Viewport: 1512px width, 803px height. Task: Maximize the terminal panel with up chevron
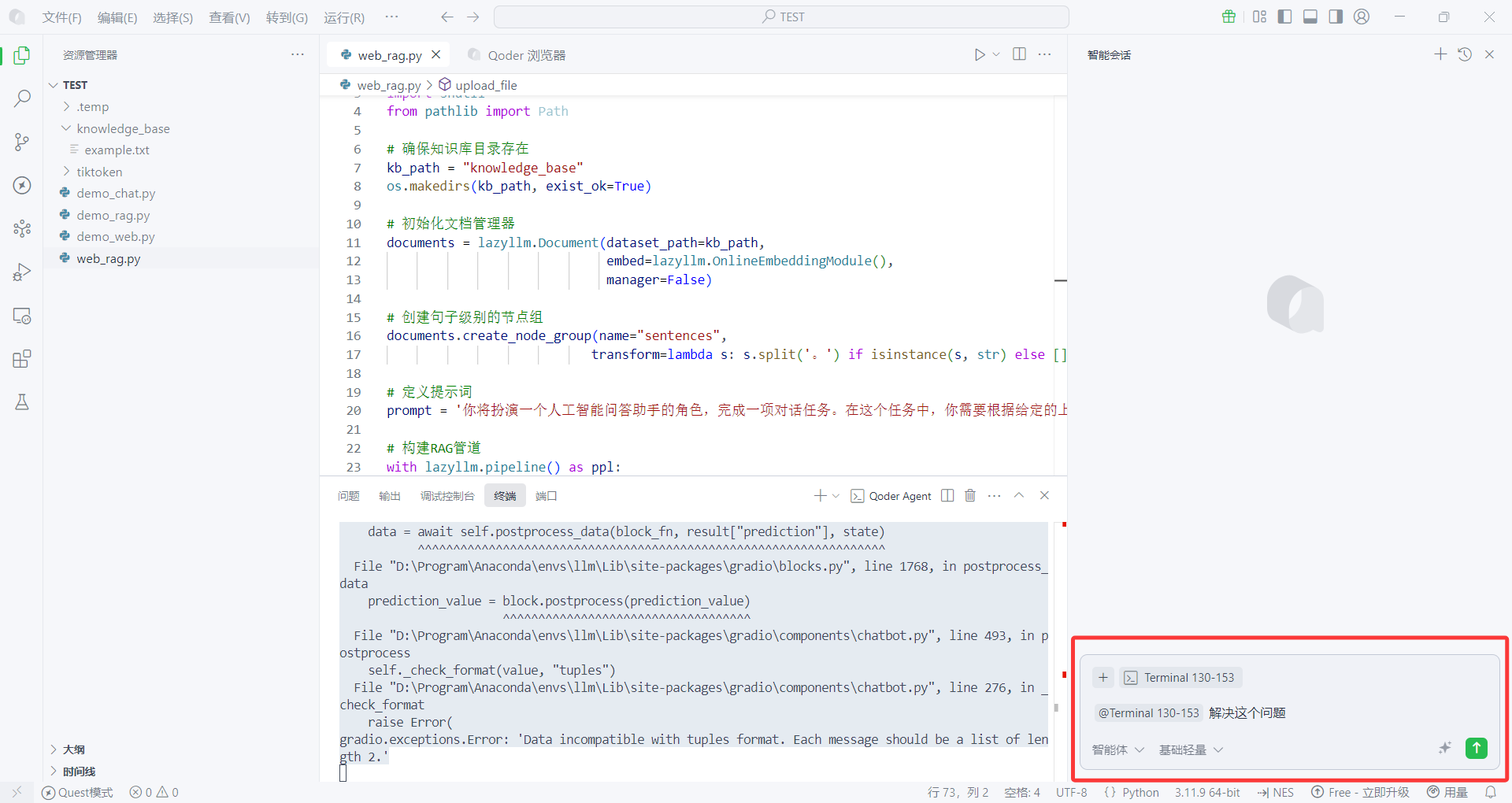tap(1019, 495)
